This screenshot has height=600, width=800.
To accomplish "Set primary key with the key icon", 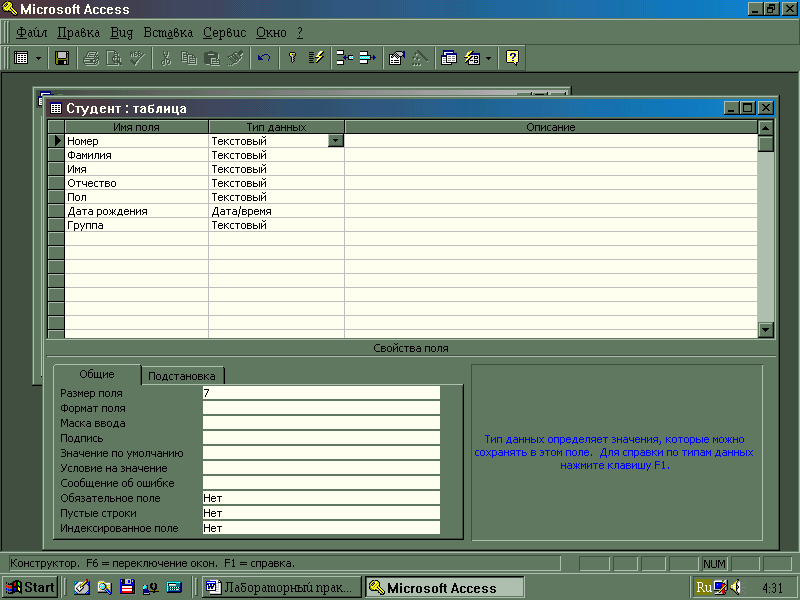I will [292, 58].
